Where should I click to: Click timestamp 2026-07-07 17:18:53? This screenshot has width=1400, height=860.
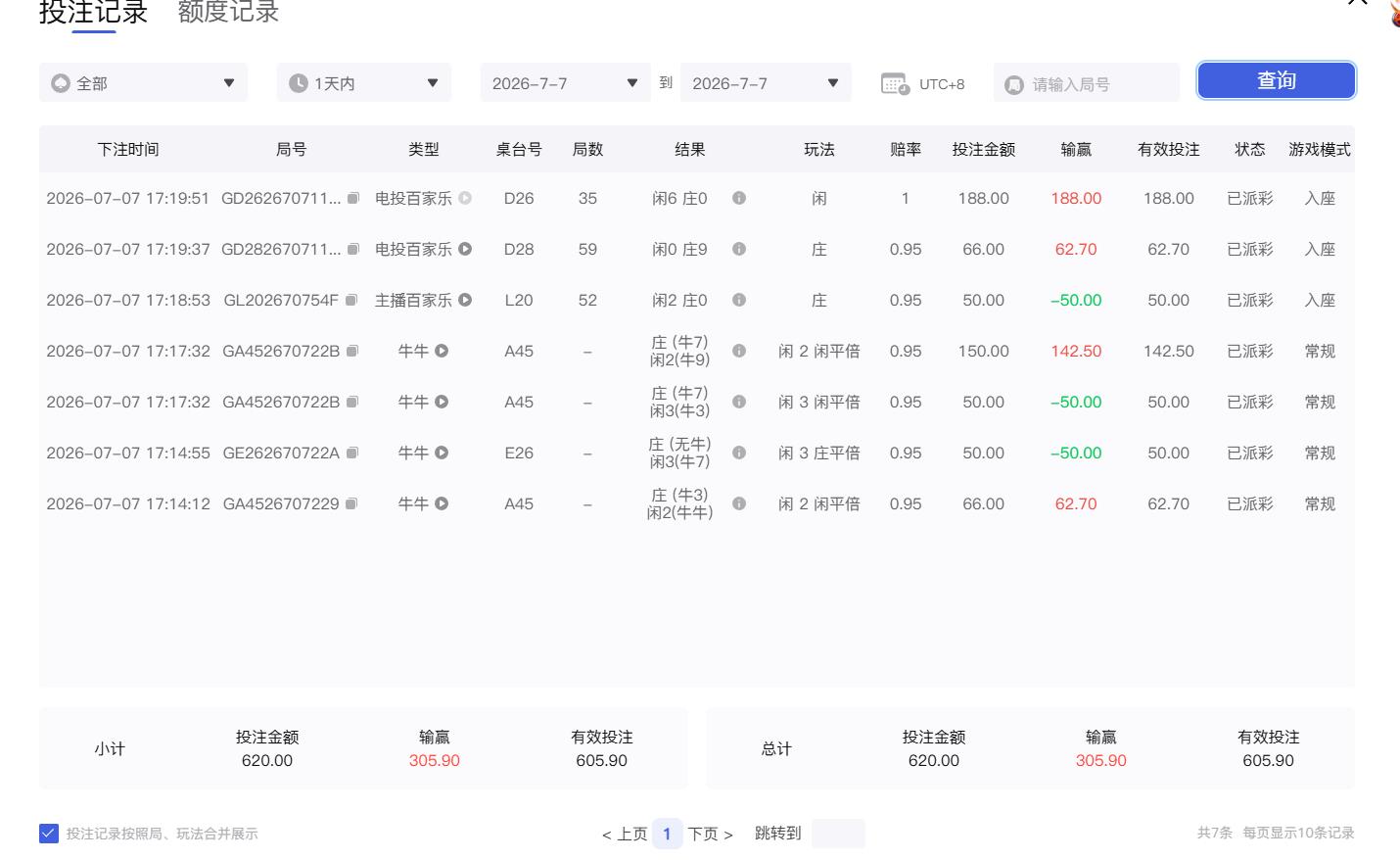[x=128, y=300]
